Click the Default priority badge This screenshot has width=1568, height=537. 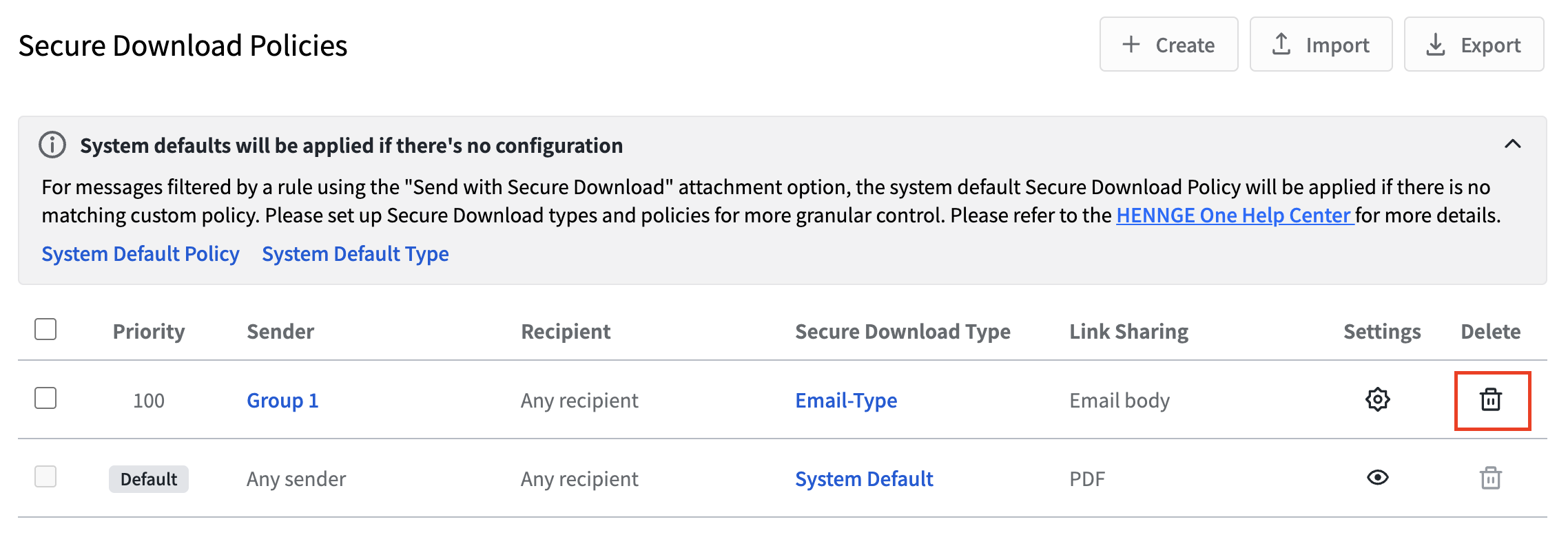(x=149, y=479)
